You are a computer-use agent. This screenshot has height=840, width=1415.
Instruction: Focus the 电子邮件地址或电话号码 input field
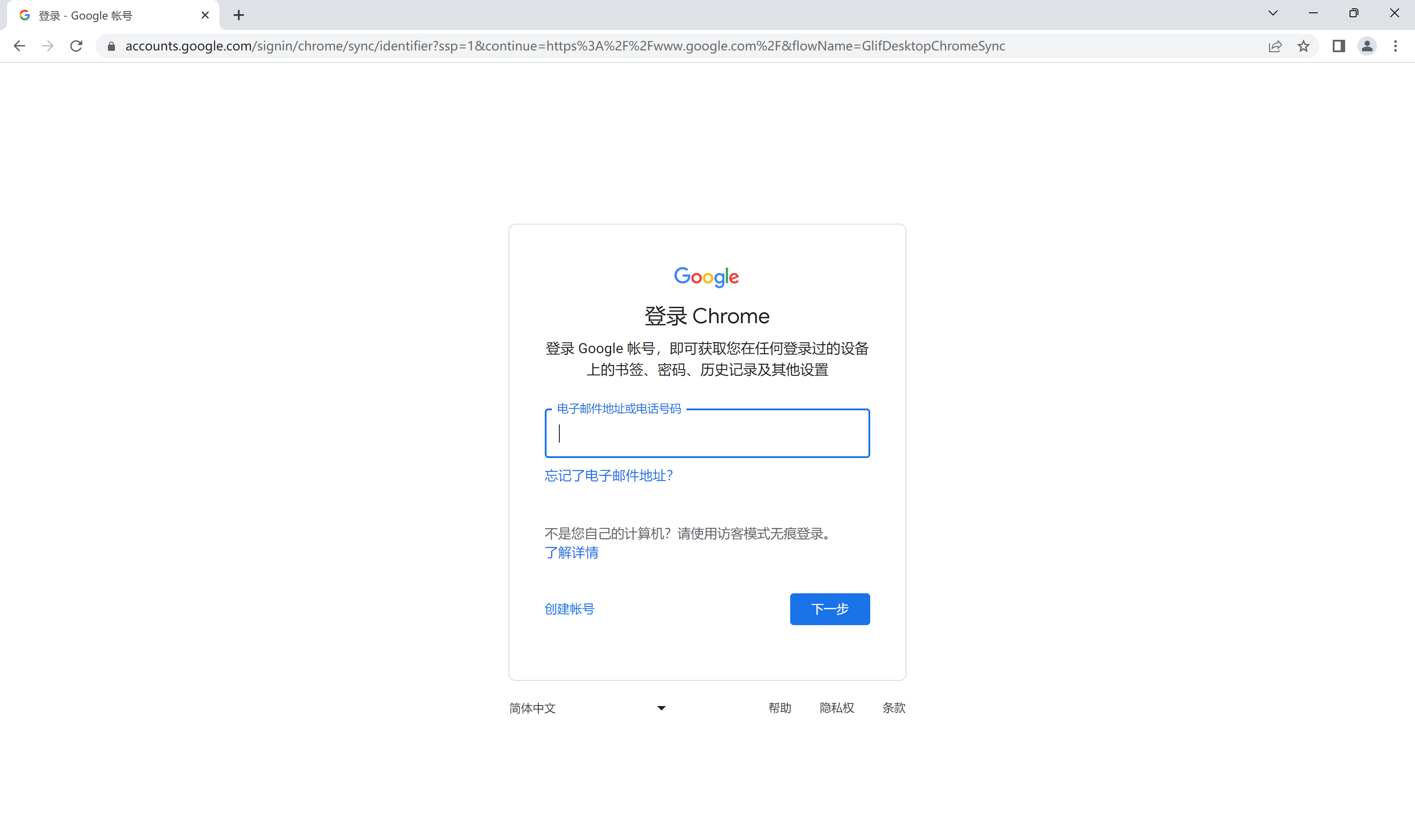pyautogui.click(x=707, y=433)
